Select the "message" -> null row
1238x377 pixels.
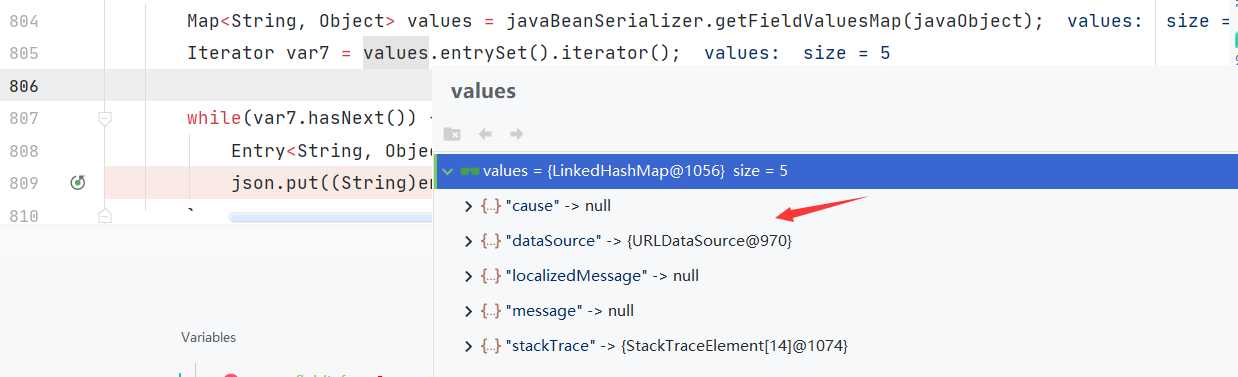(836, 311)
